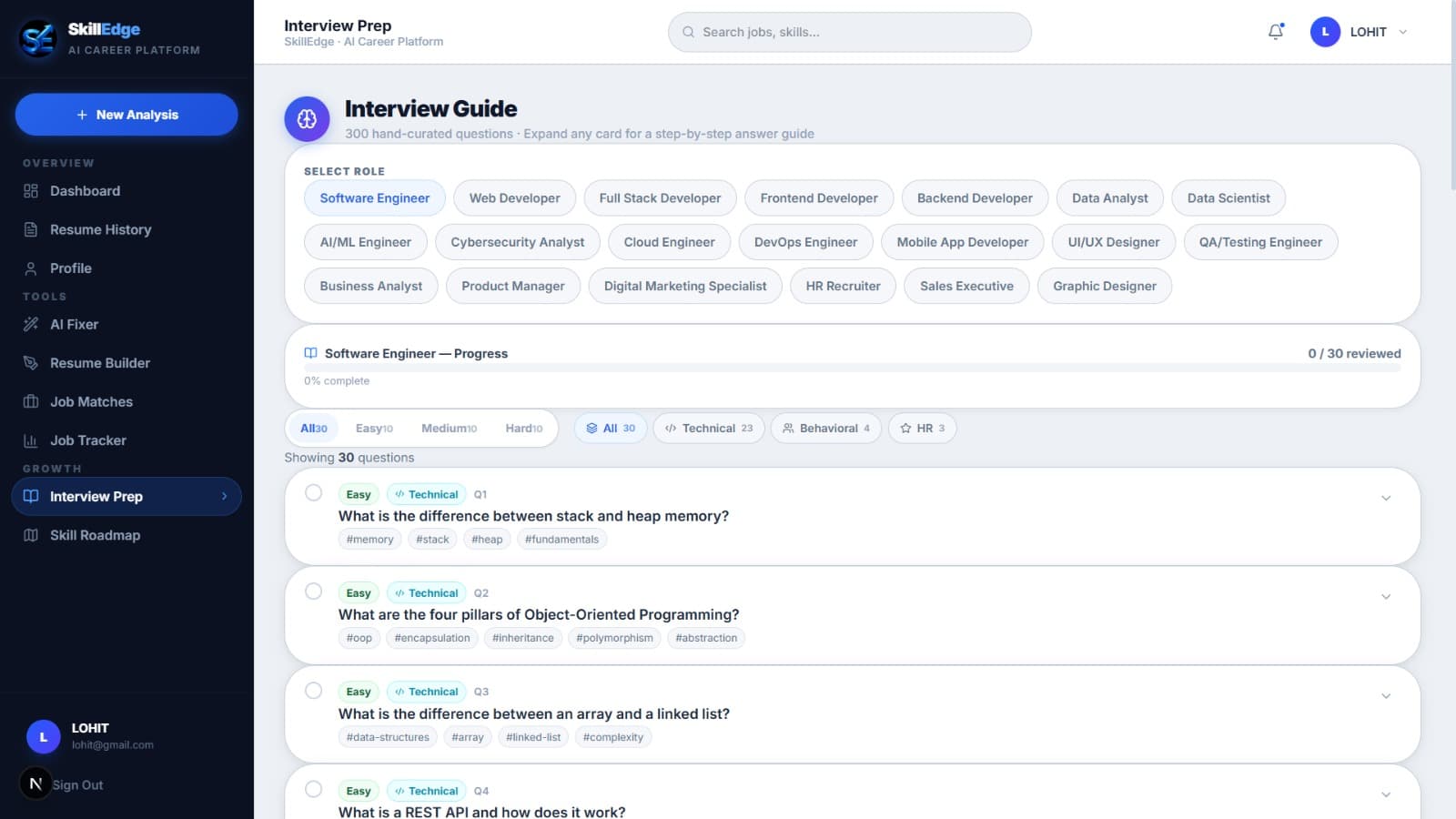Open the LOHIT account dropdown arrow

(x=1403, y=32)
